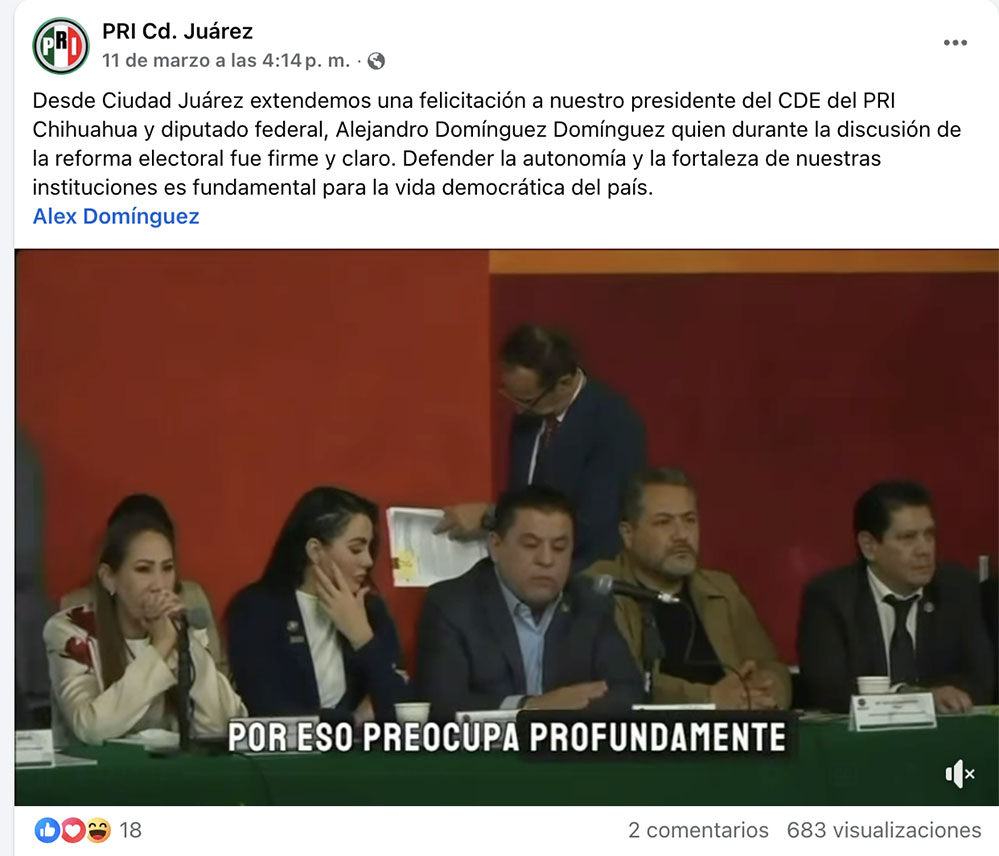Click the video subtitle POR ESO PREOCUPA PROFUNDAMENTE

pyautogui.click(x=507, y=737)
